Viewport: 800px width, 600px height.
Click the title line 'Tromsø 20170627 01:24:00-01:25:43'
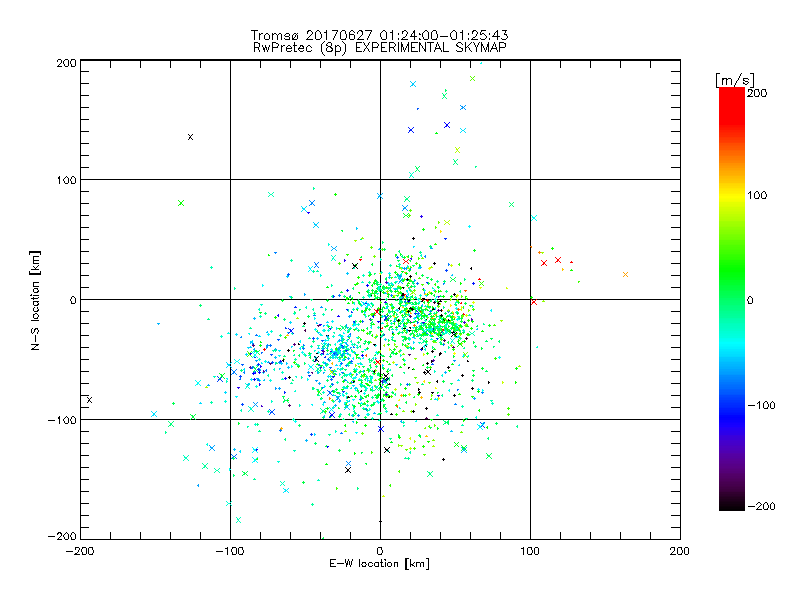click(379, 35)
